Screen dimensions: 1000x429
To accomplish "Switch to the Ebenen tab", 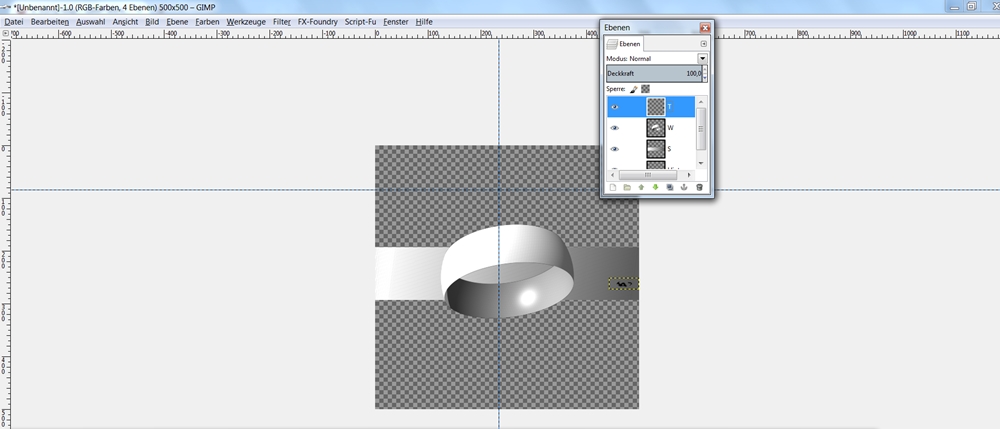I will pos(624,44).
